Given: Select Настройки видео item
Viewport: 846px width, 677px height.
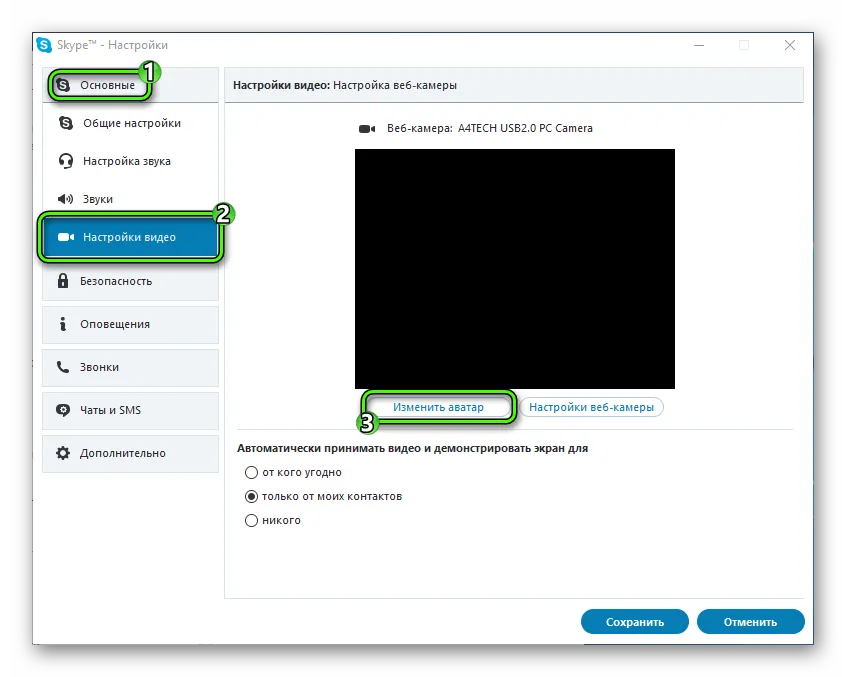Looking at the screenshot, I should click(130, 237).
